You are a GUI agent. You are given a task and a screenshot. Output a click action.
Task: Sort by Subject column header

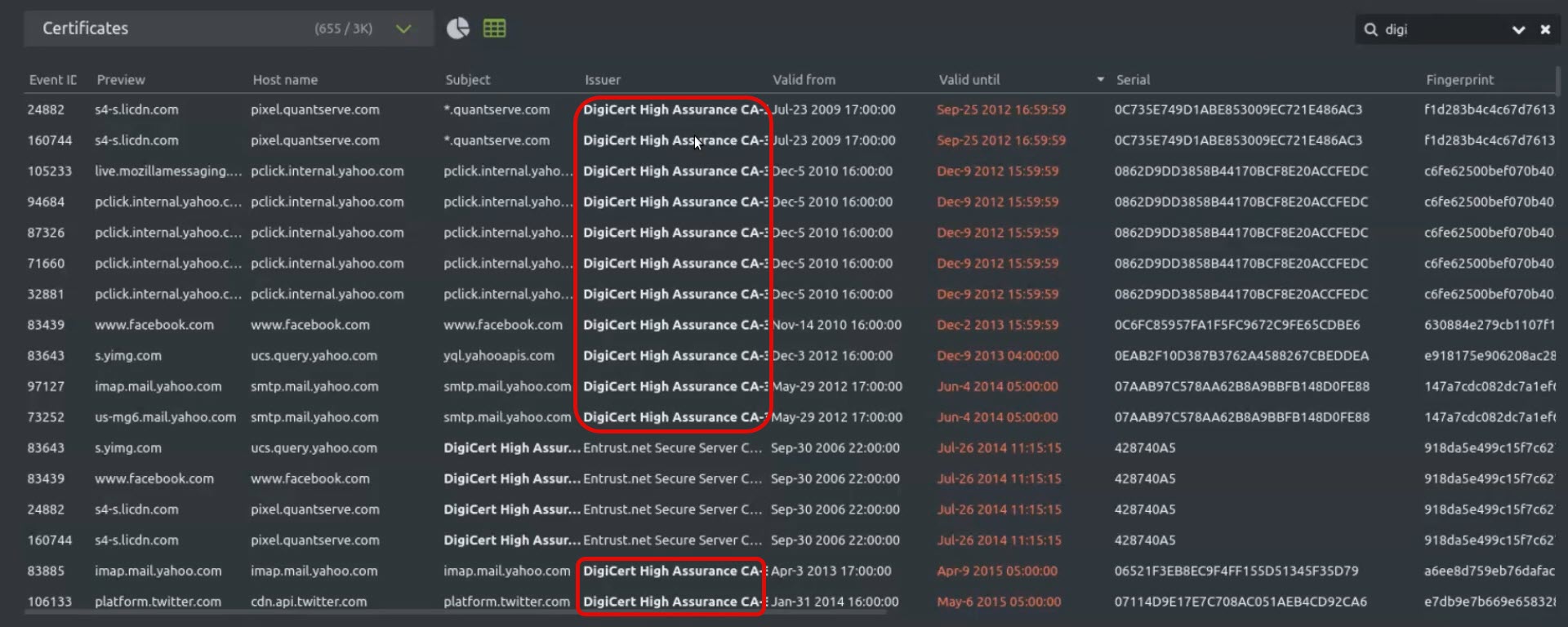(467, 80)
